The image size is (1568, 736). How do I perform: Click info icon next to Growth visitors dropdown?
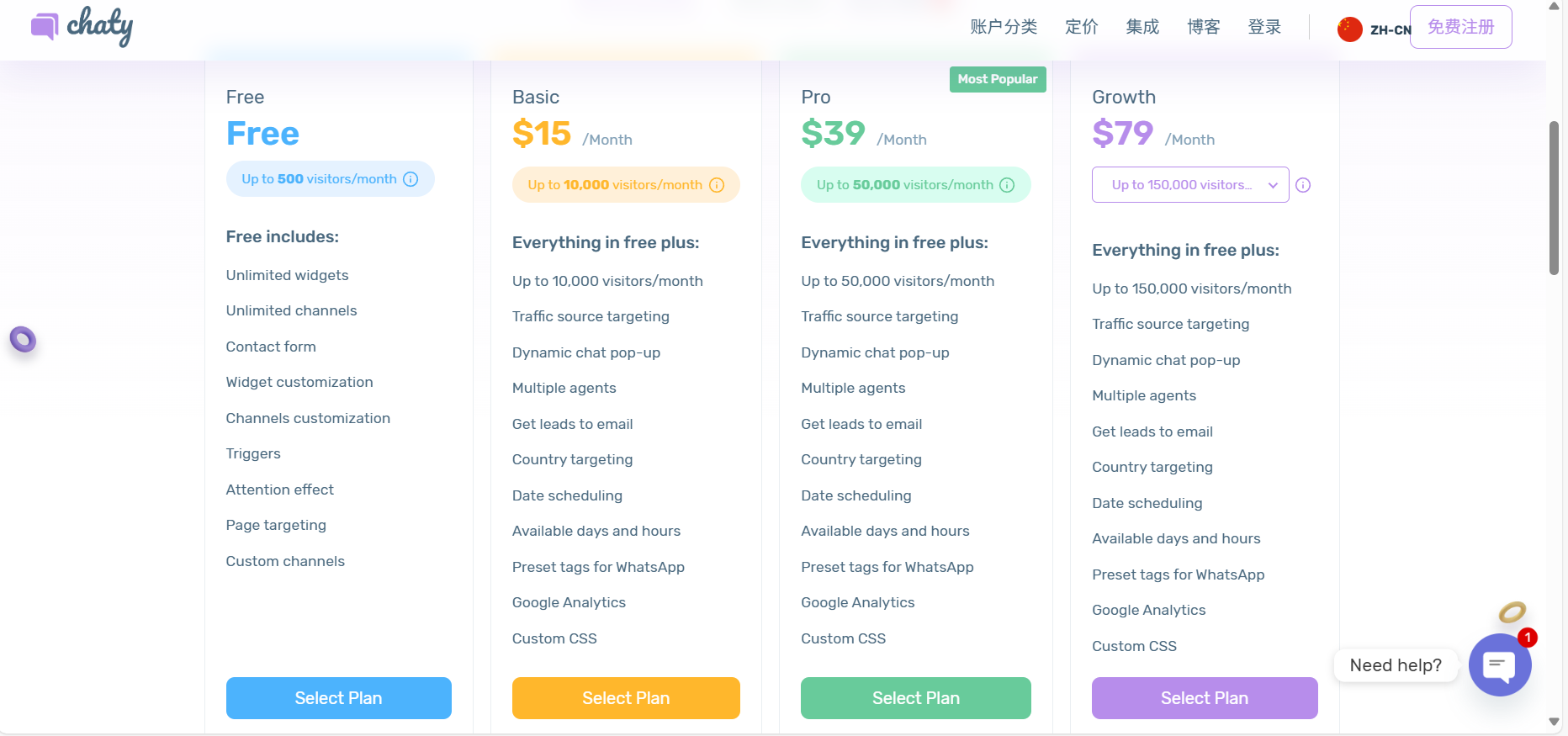point(1303,185)
